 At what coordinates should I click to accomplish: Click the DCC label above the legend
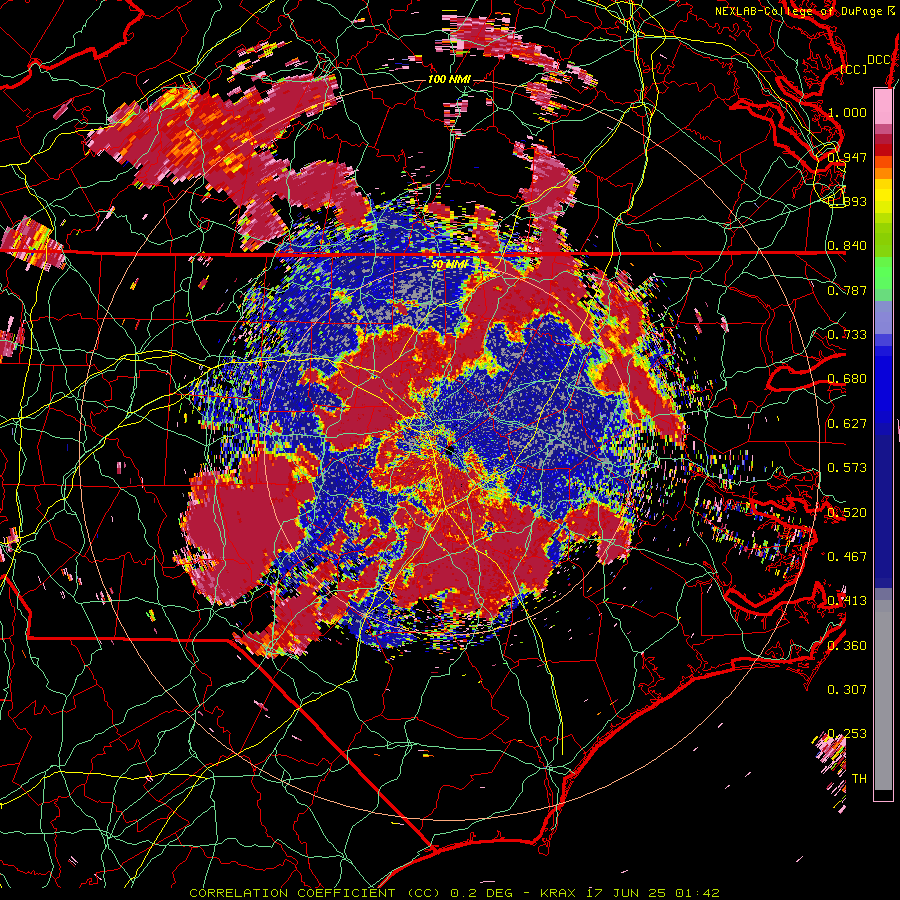pos(879,60)
